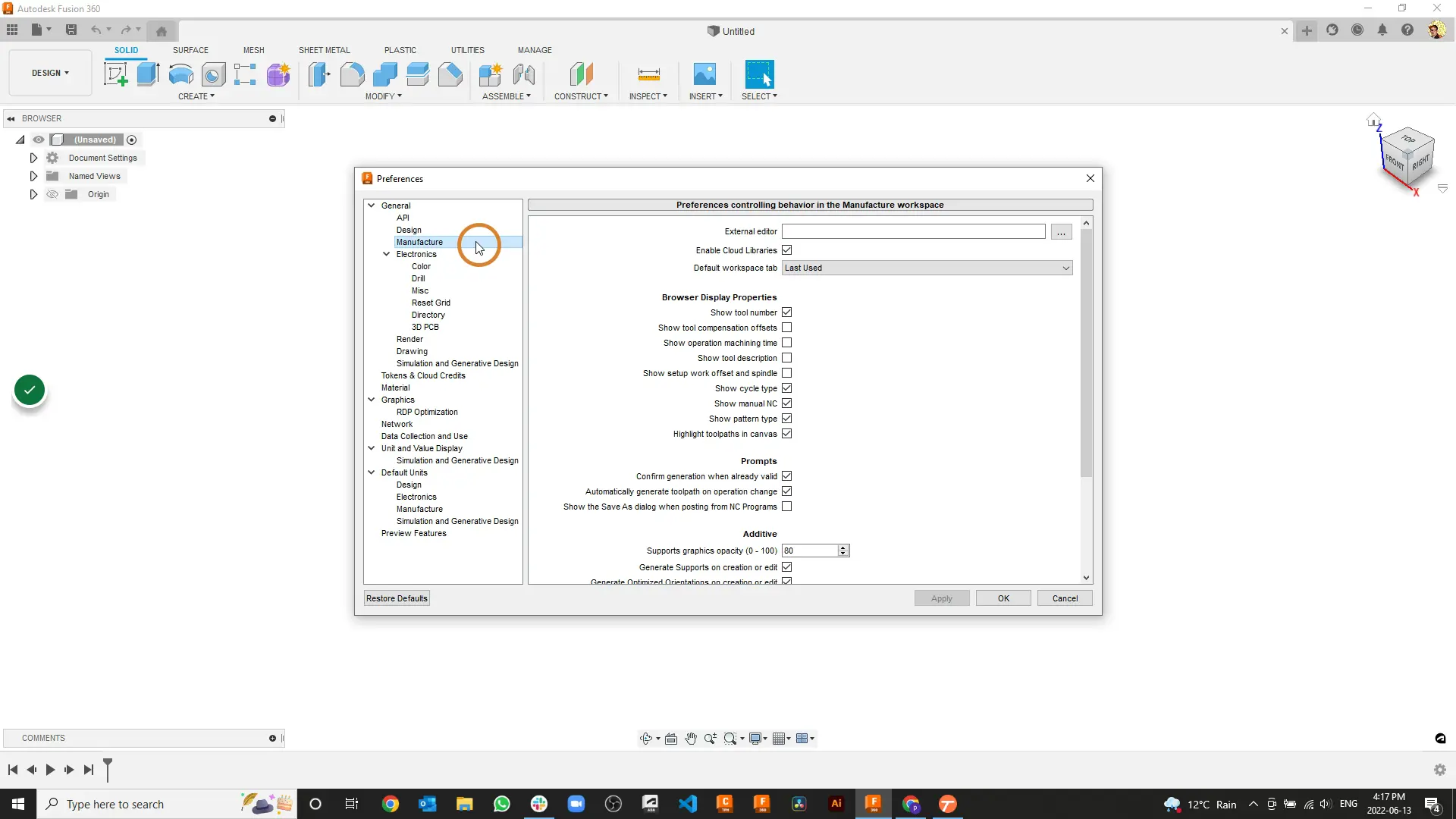Open the DESIGN workspace dropdown
The width and height of the screenshot is (1456, 819).
point(50,73)
